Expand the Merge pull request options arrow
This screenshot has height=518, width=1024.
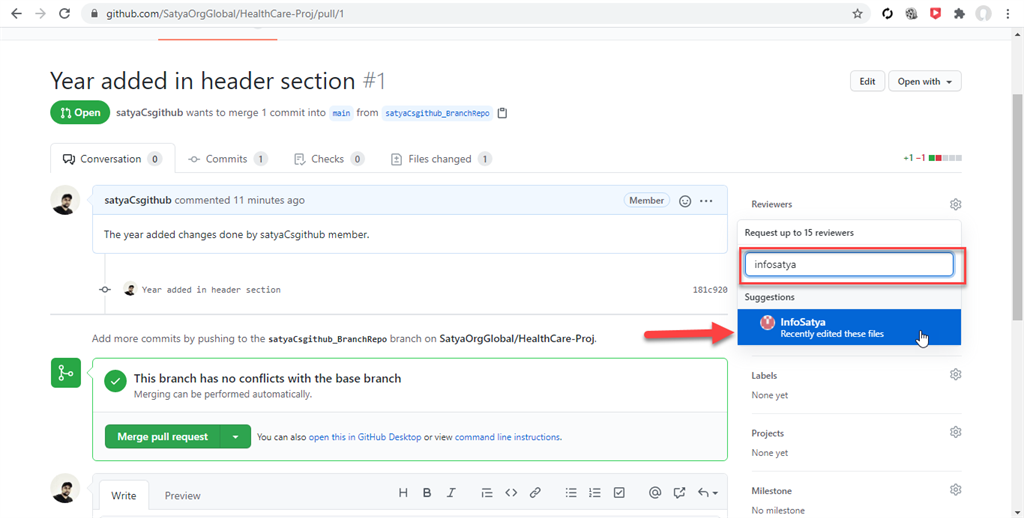pos(235,436)
